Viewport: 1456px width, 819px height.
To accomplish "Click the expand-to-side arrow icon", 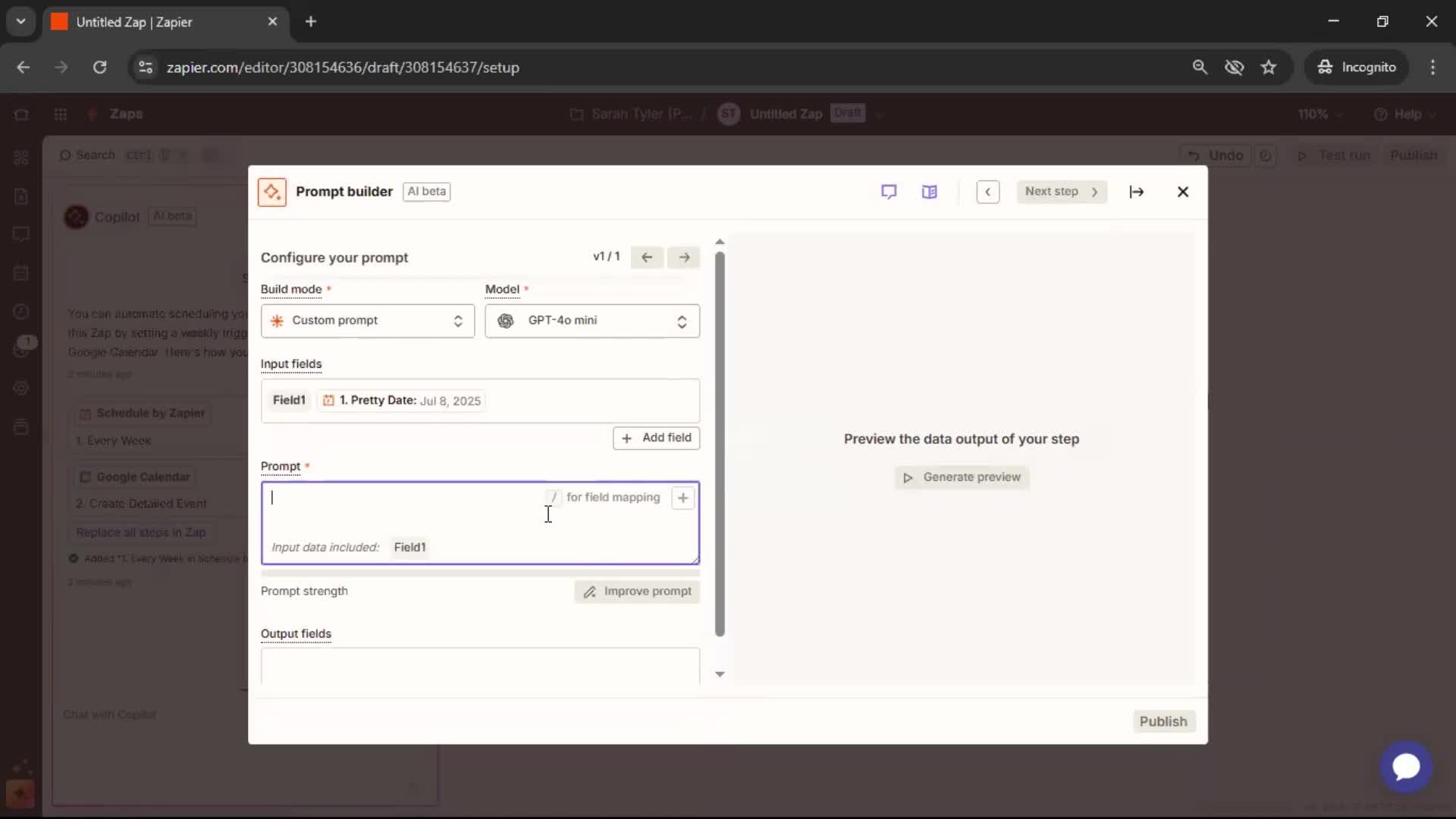I will pos(1136,192).
